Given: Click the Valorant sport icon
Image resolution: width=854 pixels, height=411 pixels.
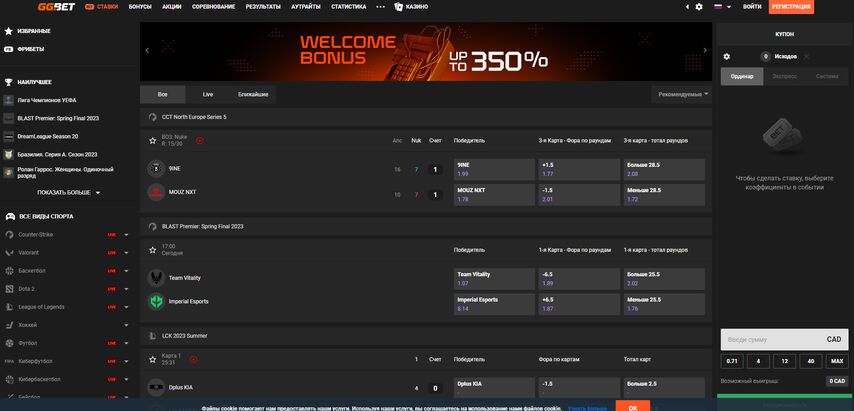Looking at the screenshot, I should (9, 253).
